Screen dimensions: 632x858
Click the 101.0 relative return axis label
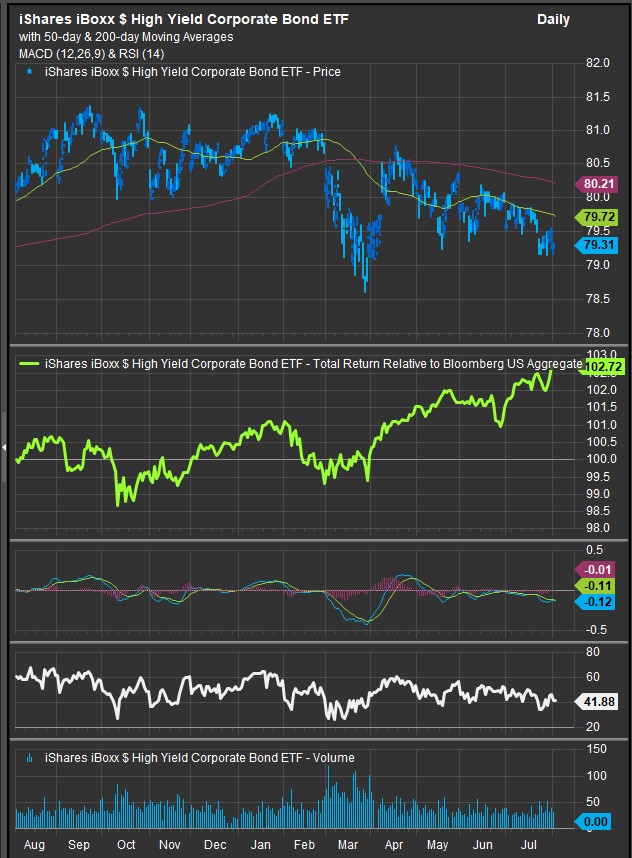pos(601,425)
